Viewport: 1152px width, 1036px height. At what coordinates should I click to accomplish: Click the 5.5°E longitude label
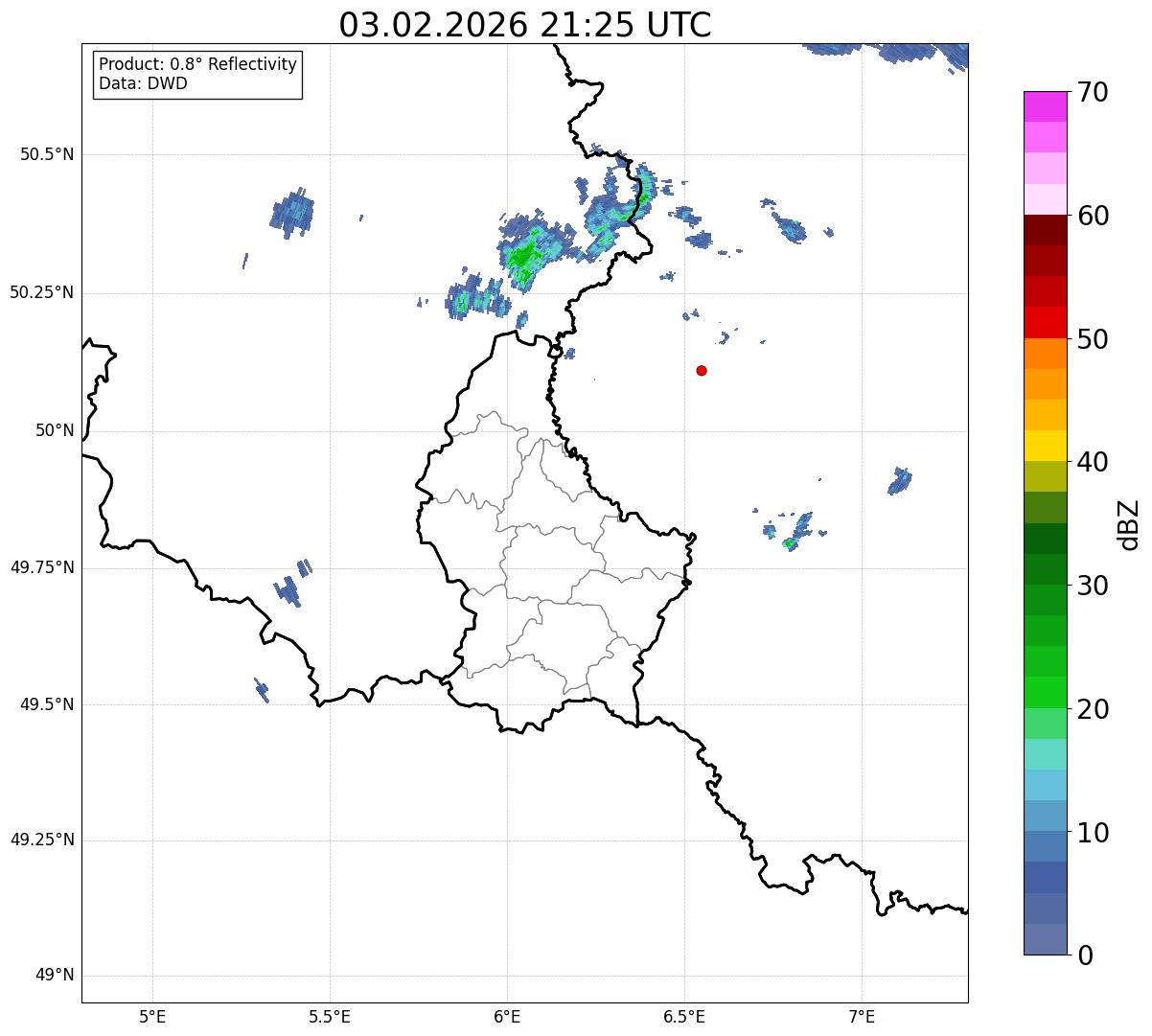pyautogui.click(x=330, y=1016)
